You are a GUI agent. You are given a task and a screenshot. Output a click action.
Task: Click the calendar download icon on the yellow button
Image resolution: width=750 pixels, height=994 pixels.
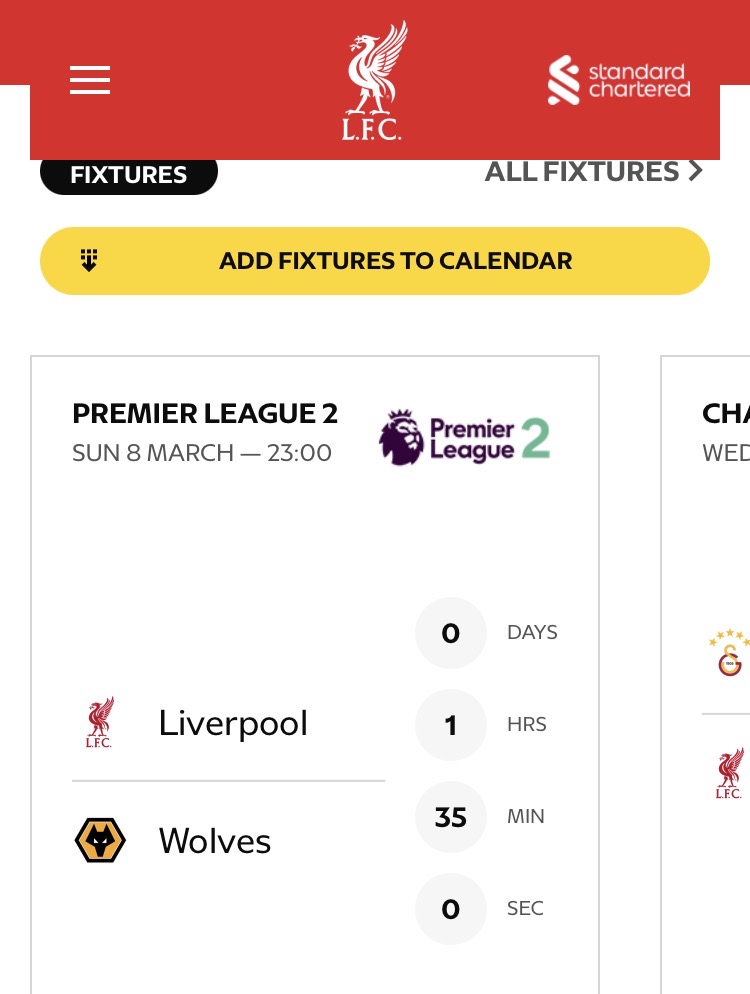(89, 261)
